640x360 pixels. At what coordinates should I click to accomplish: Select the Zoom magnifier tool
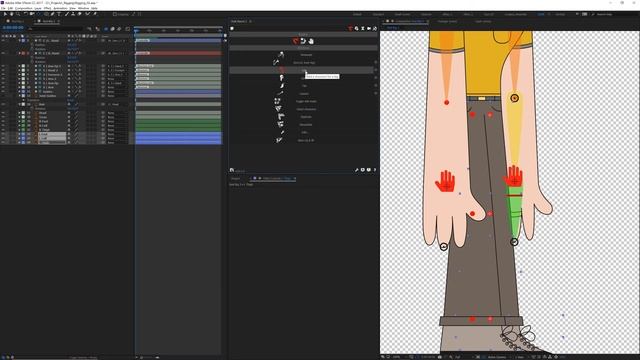point(18,14)
